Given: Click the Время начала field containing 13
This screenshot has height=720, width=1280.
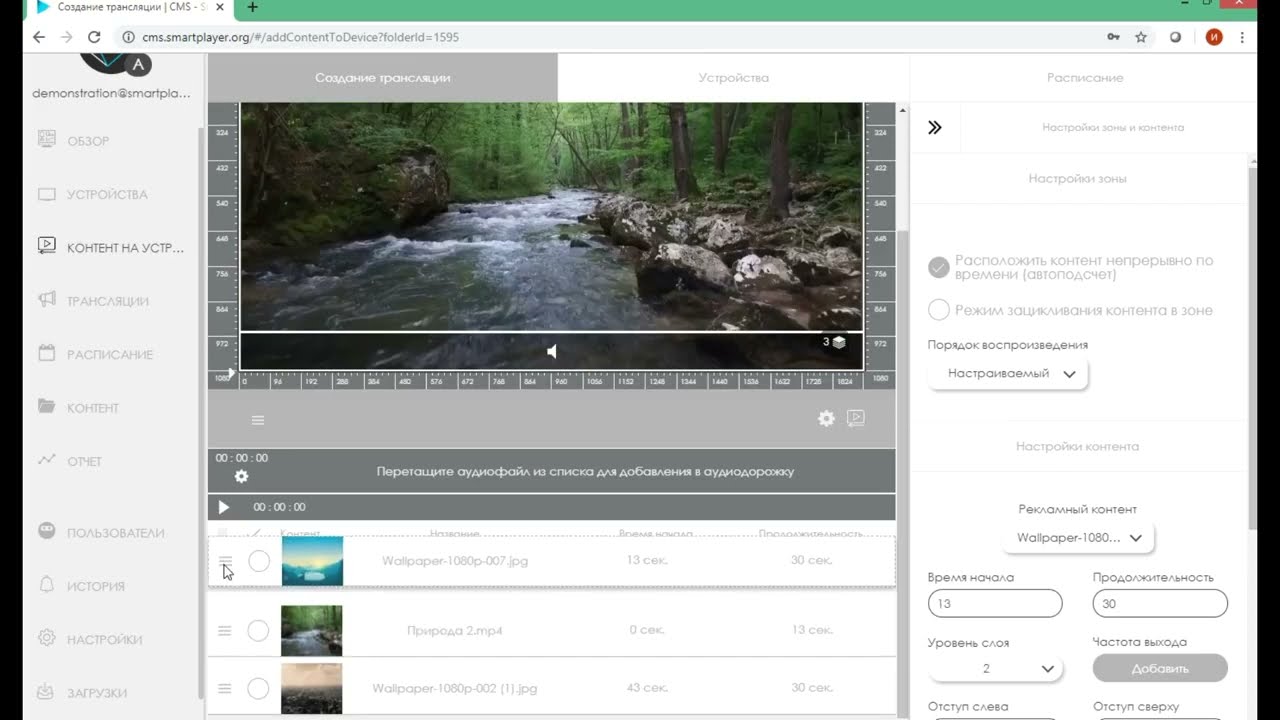Looking at the screenshot, I should 995,603.
